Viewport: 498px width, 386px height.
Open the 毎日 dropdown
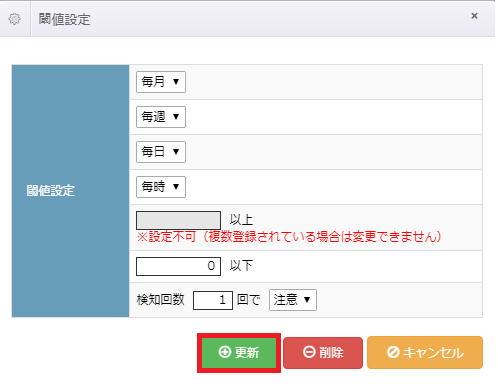[161, 152]
